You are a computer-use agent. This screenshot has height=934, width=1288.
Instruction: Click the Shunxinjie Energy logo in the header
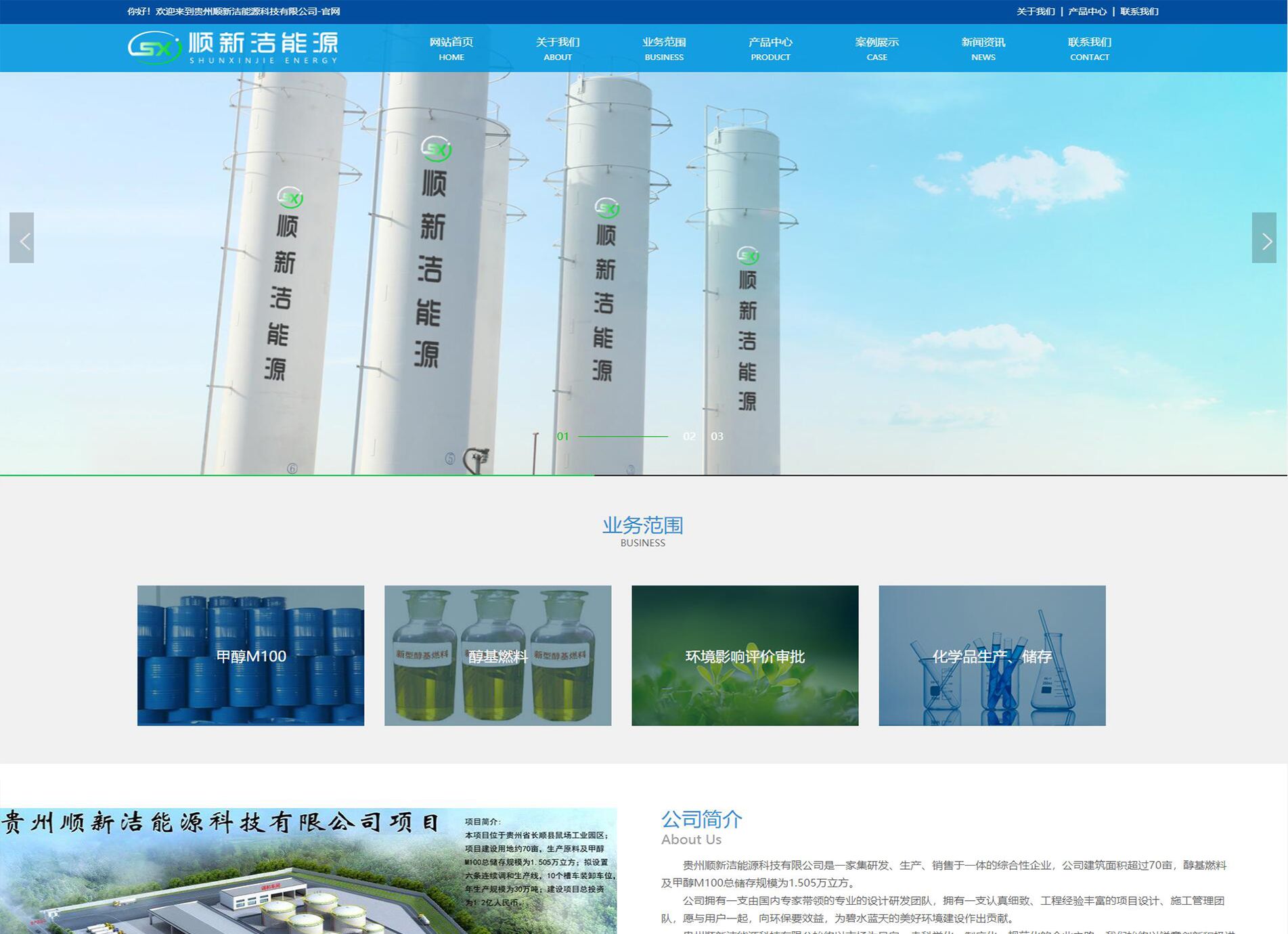pos(233,47)
